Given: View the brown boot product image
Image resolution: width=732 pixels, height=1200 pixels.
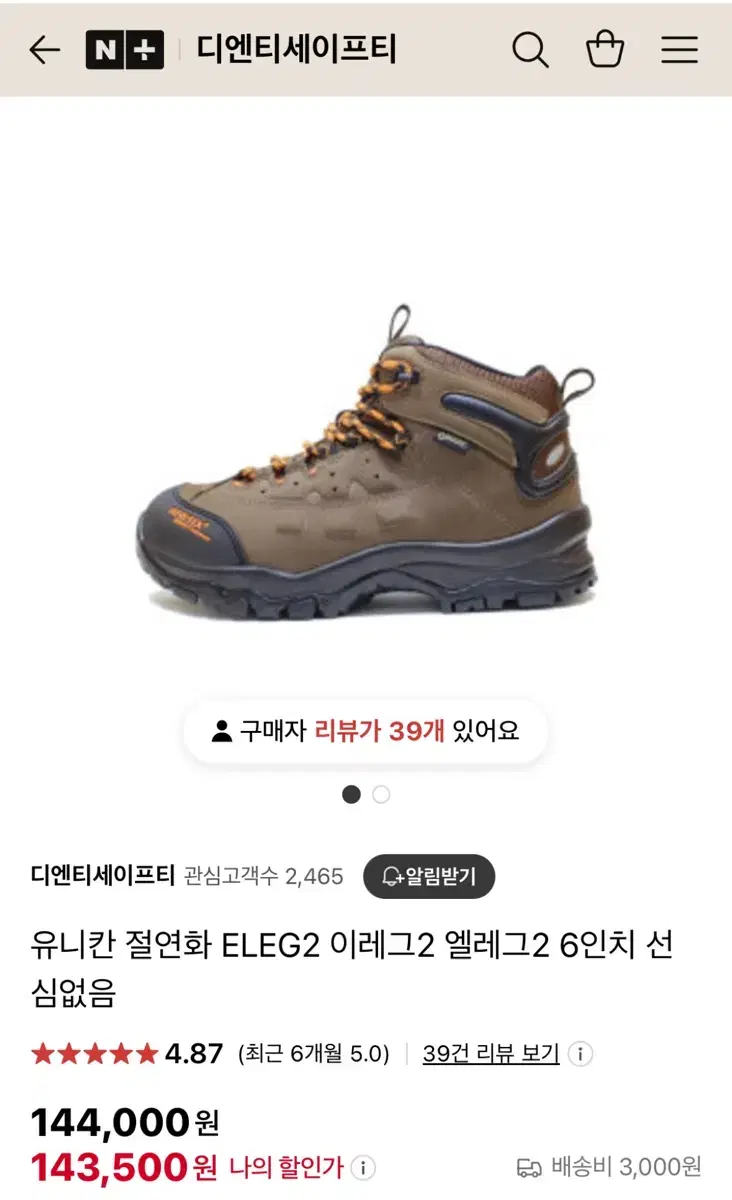Looking at the screenshot, I should point(366,462).
